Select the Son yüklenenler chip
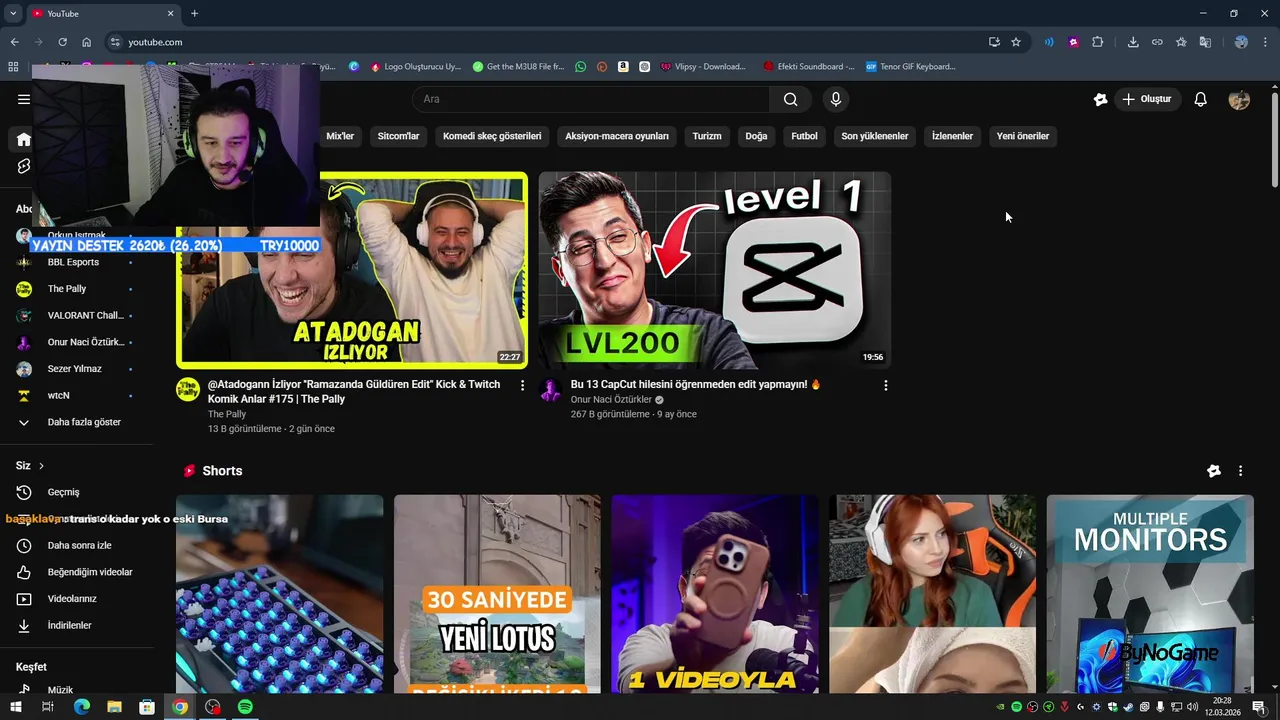The width and height of the screenshot is (1280, 720). 875,136
